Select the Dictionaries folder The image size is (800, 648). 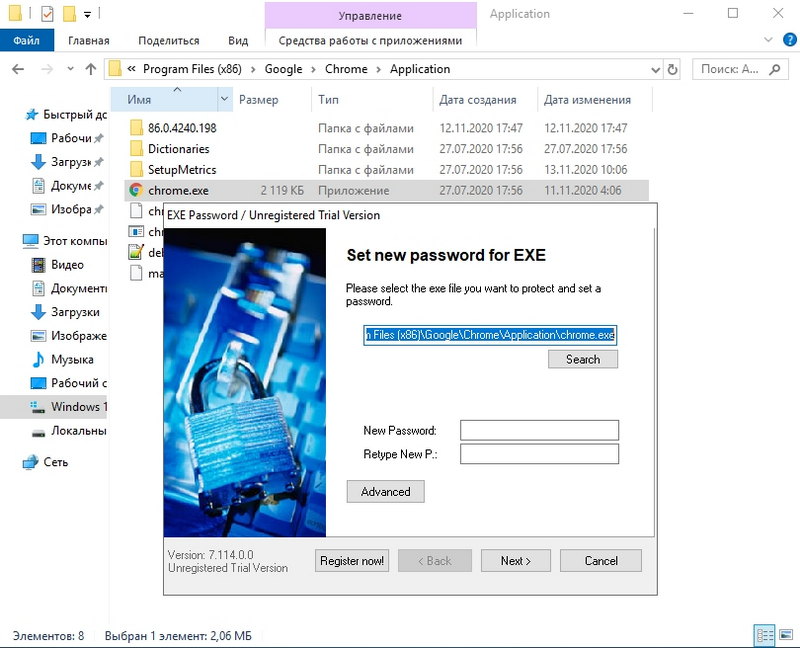click(x=179, y=148)
